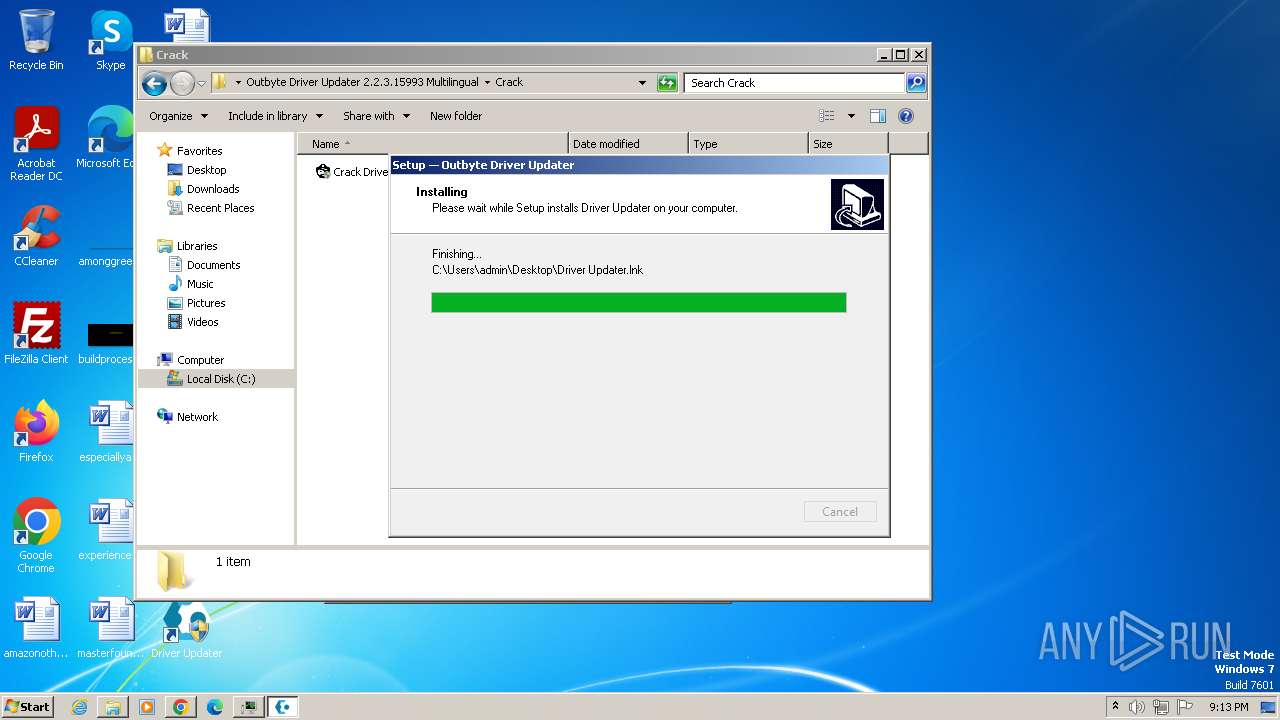The width and height of the screenshot is (1280, 720).
Task: Sort by the Type column header
Action: coord(748,144)
